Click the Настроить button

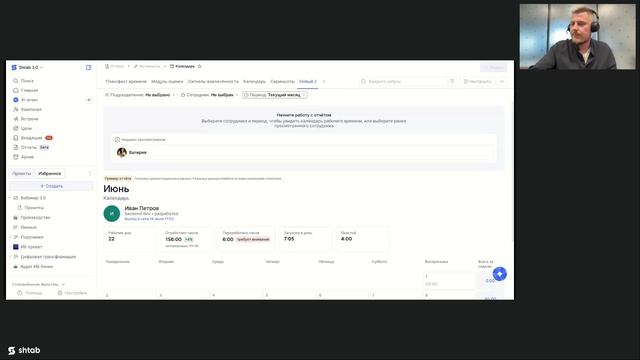click(x=477, y=82)
